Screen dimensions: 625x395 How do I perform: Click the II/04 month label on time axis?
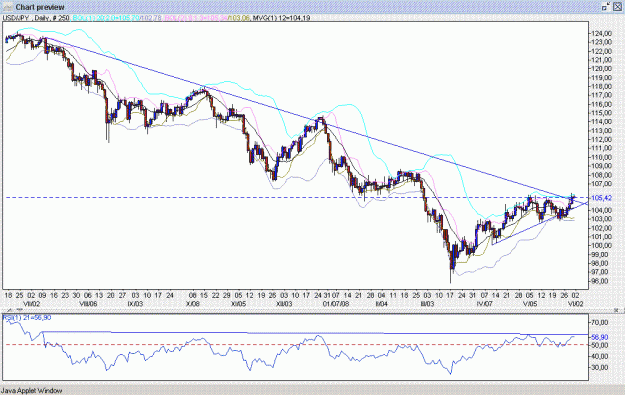tap(381, 304)
